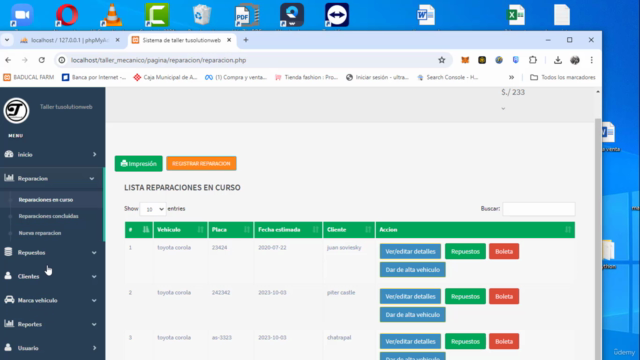
Task: Click into the Buscar search field
Action: pos(538,209)
